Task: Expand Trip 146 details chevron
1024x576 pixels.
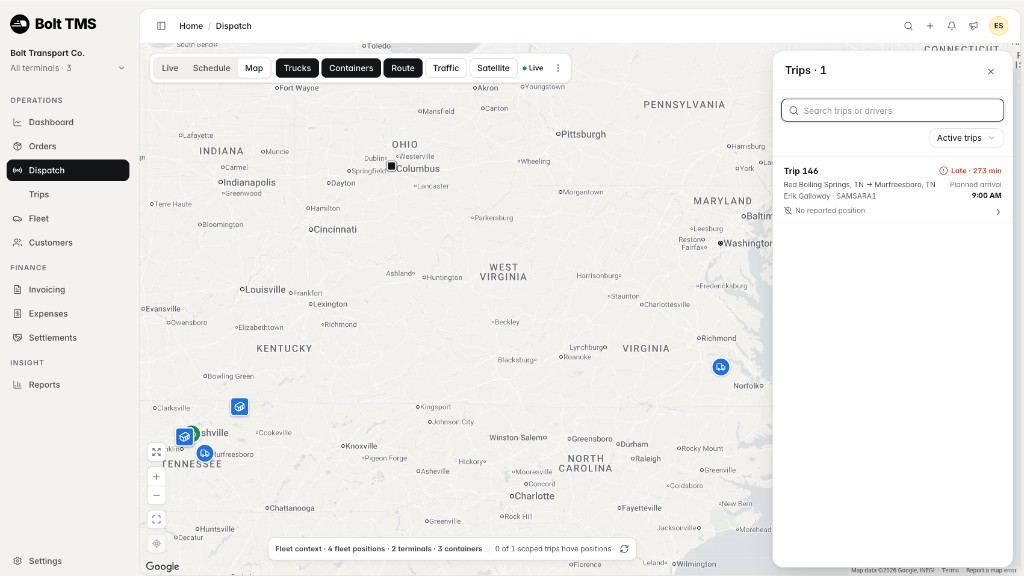Action: [998, 212]
